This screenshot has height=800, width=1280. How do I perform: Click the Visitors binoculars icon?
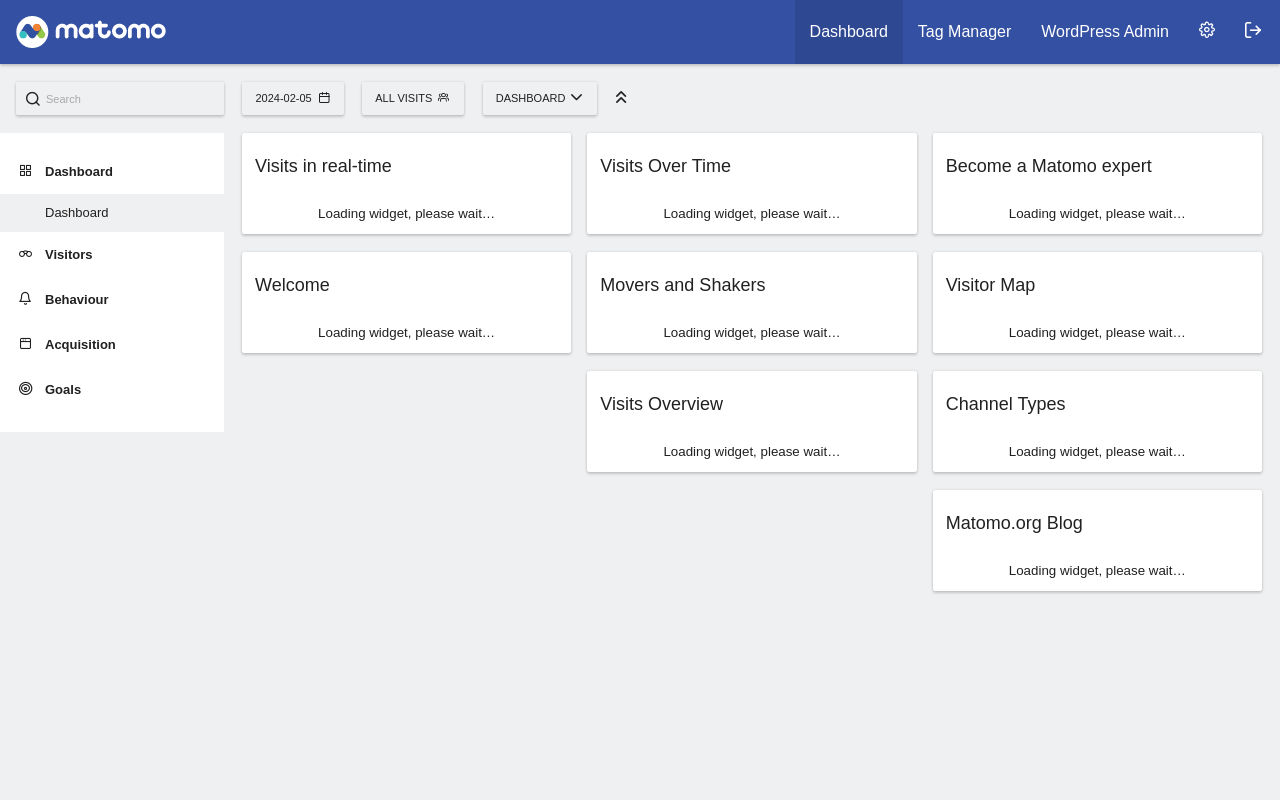(25, 254)
